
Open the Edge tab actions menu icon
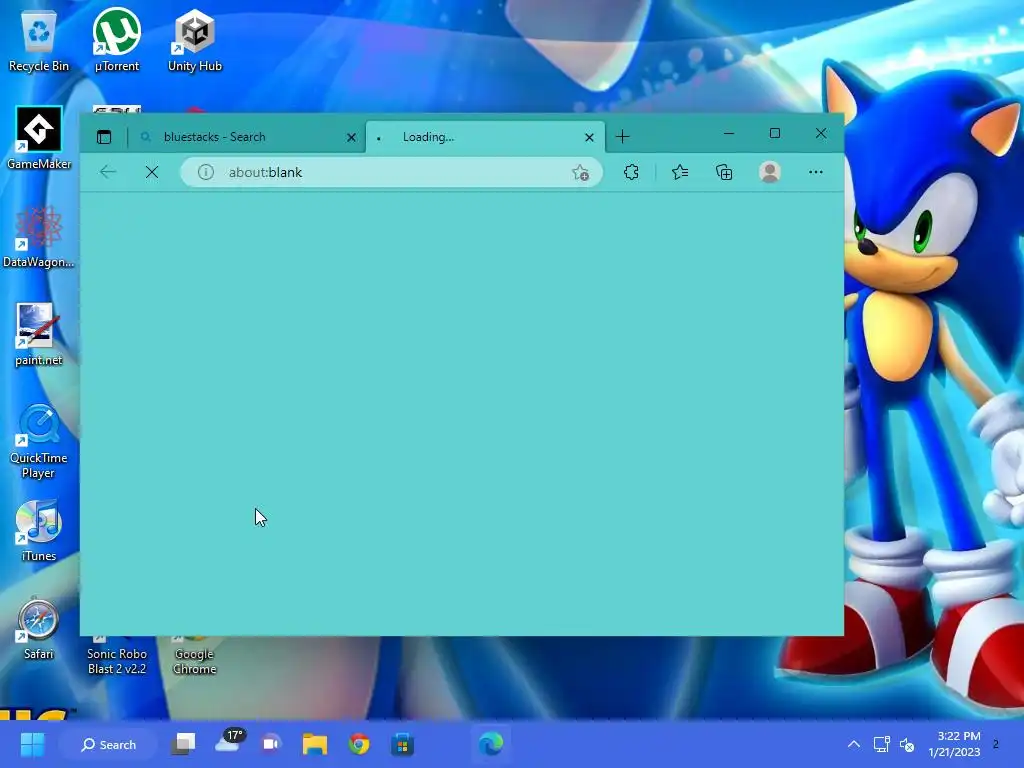click(x=104, y=137)
